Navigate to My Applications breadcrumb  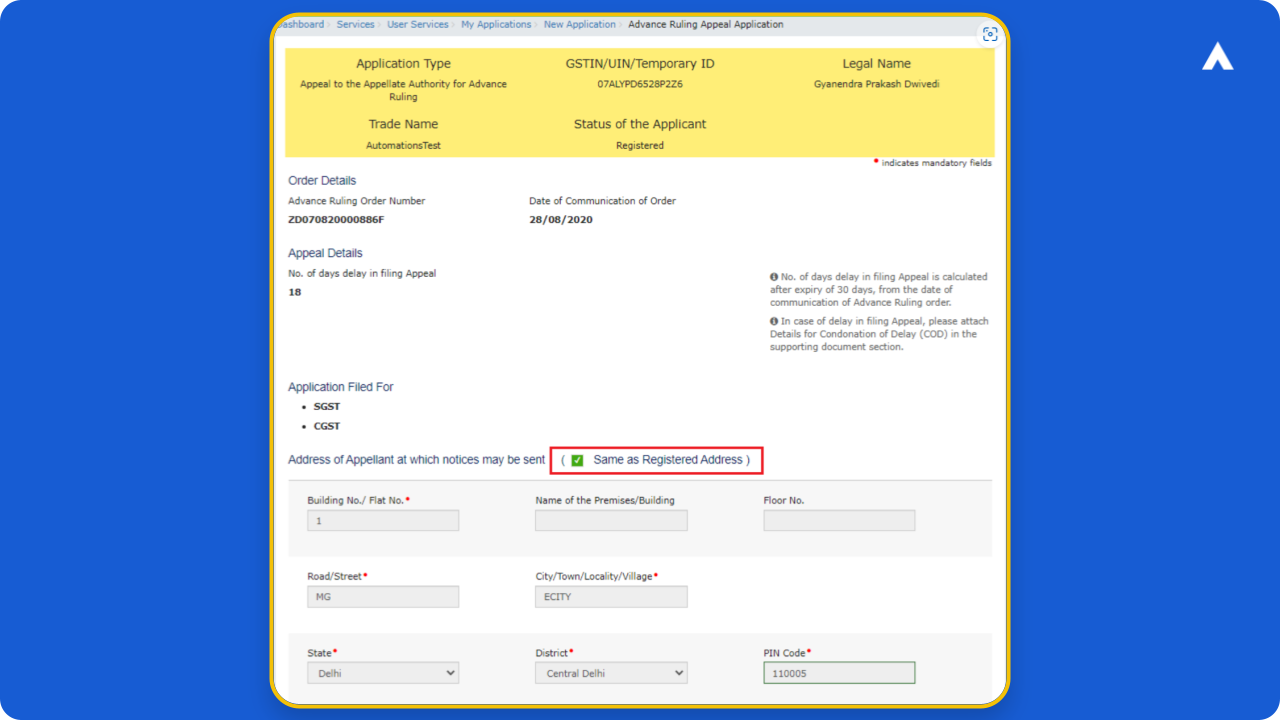(496, 24)
